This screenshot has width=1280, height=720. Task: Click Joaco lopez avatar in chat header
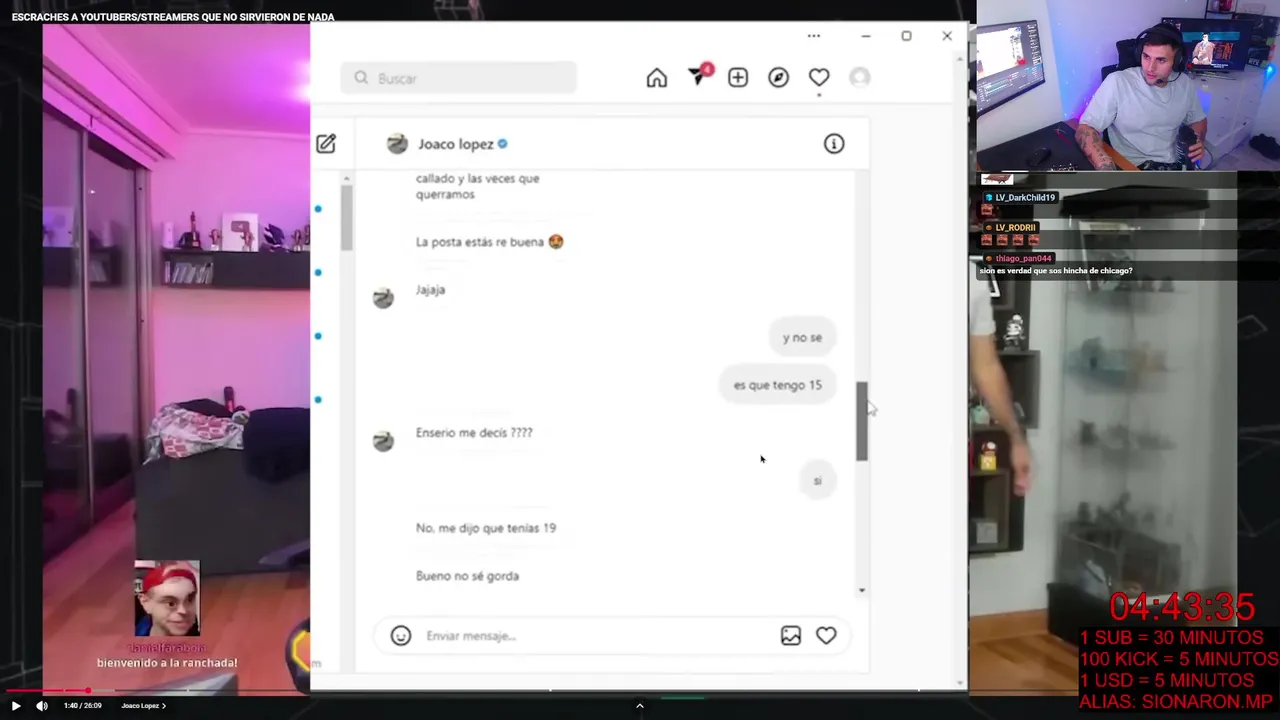pyautogui.click(x=397, y=144)
